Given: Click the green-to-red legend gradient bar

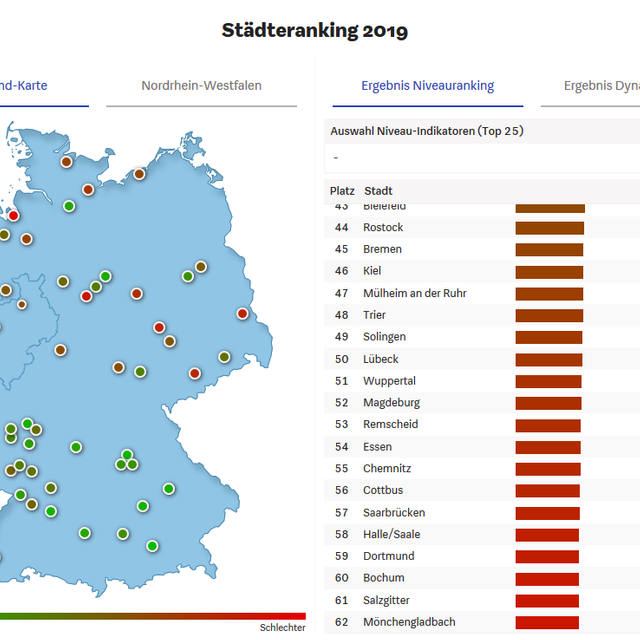Looking at the screenshot, I should tap(150, 616).
